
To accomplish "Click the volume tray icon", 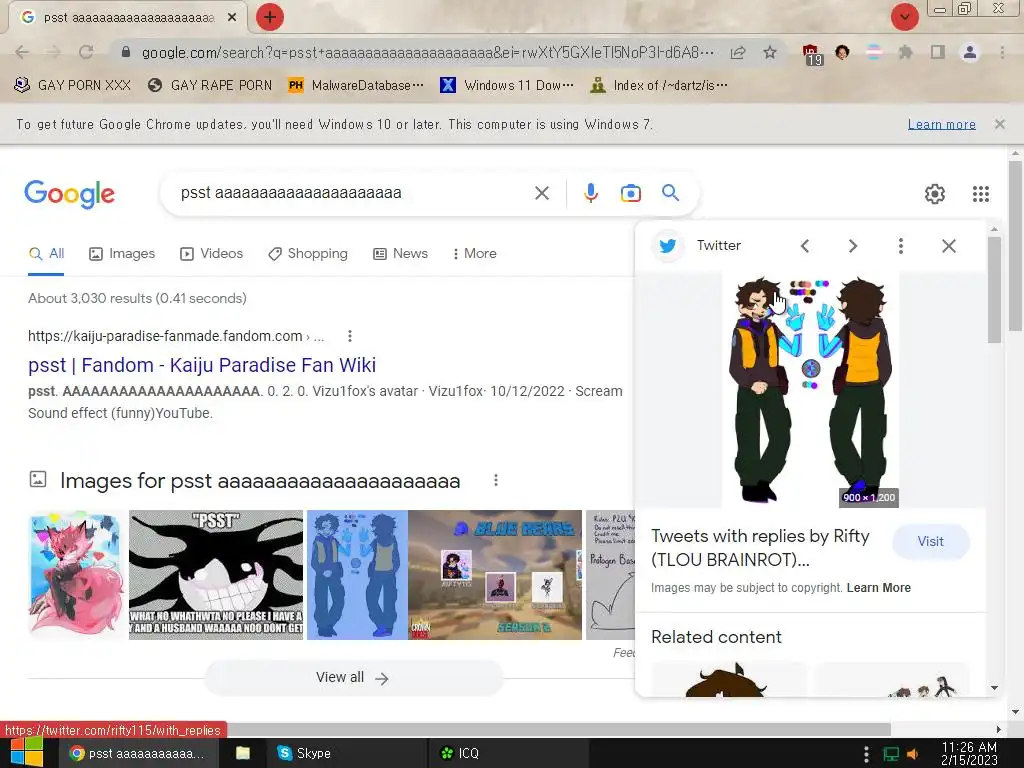I will (x=912, y=754).
